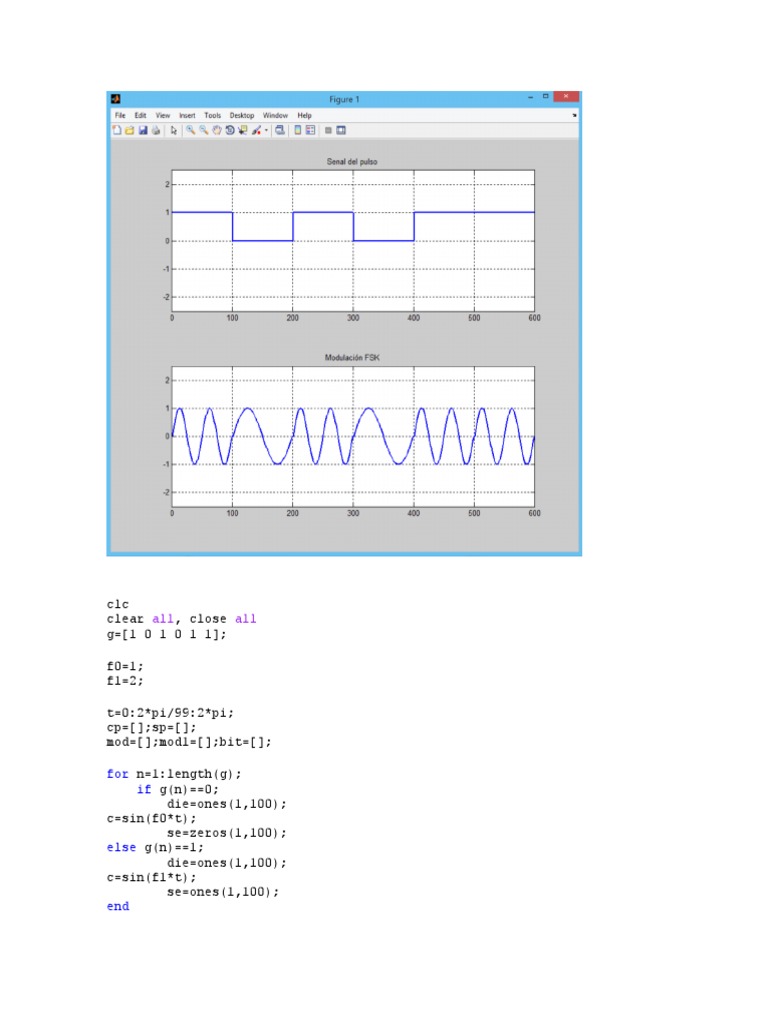Click the Show Plot Tools icon
The width and height of the screenshot is (768, 1024).
tap(341, 130)
